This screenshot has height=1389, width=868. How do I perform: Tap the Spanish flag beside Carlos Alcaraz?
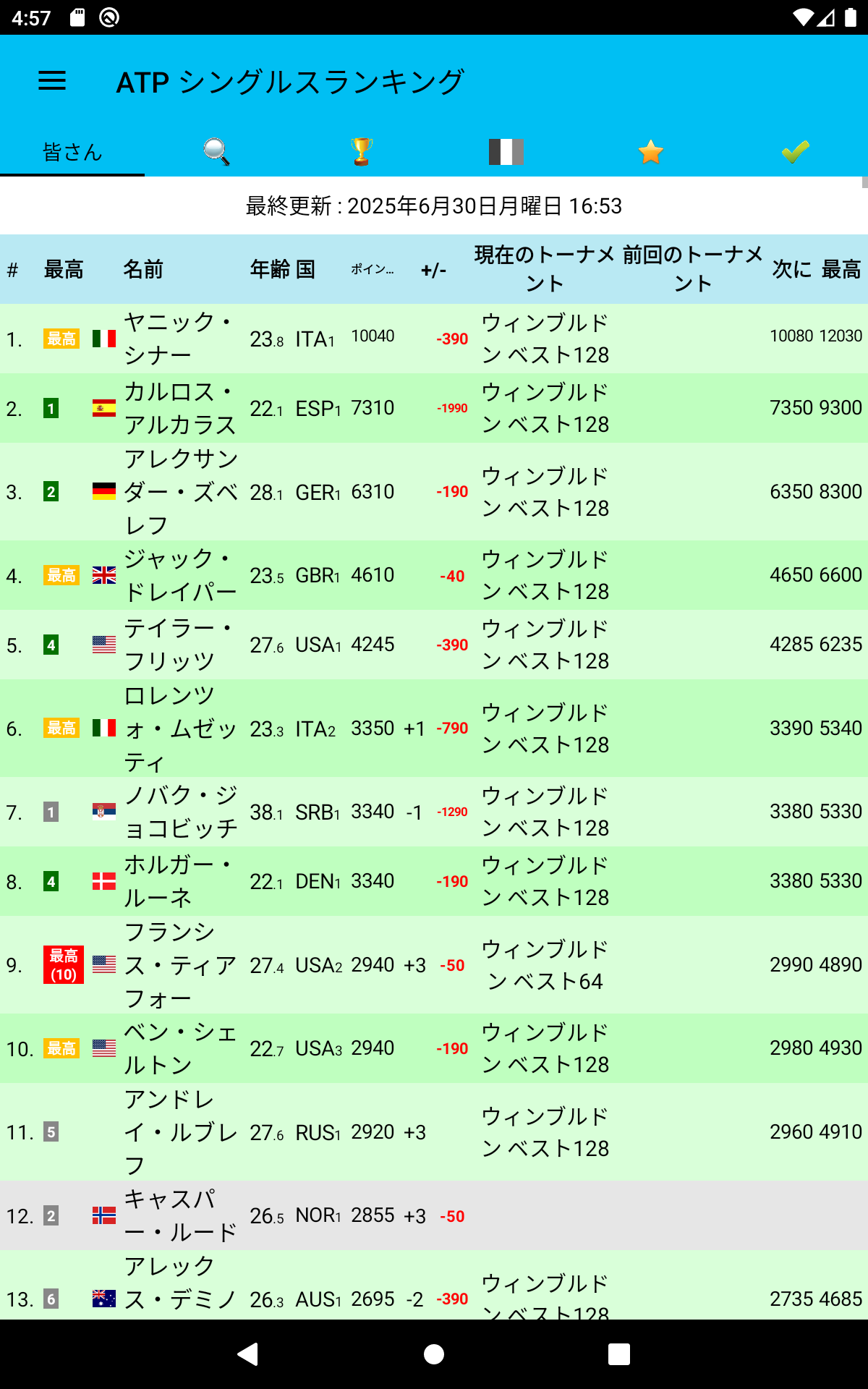tap(103, 407)
